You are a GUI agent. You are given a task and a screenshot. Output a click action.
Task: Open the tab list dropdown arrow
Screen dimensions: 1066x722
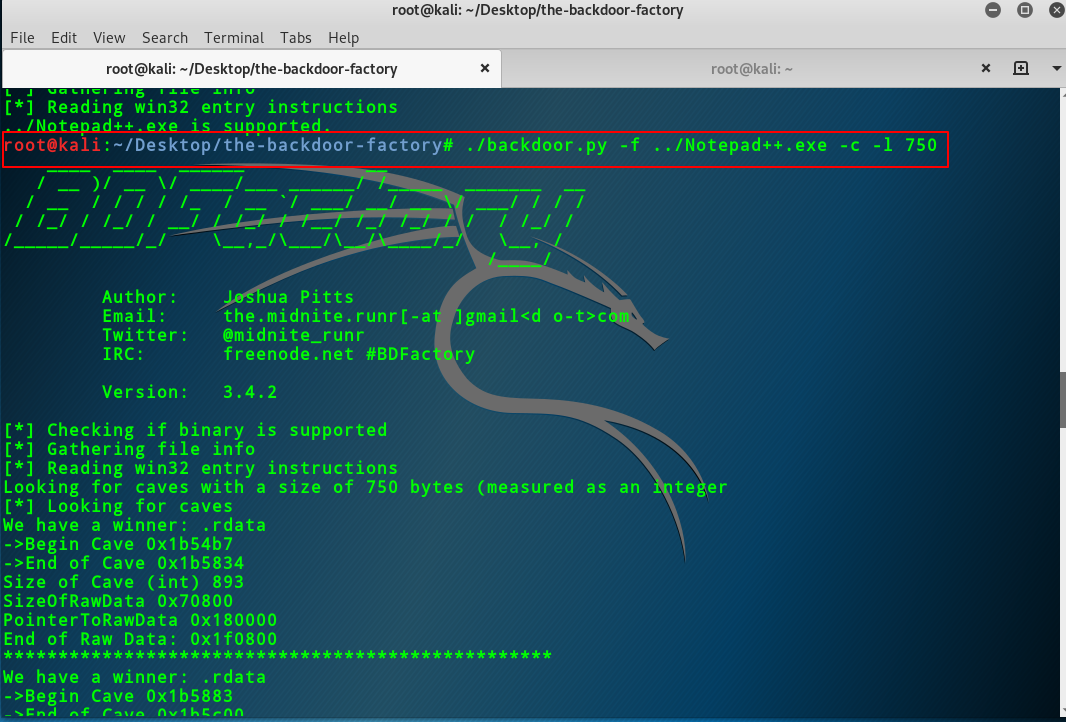click(x=1056, y=69)
